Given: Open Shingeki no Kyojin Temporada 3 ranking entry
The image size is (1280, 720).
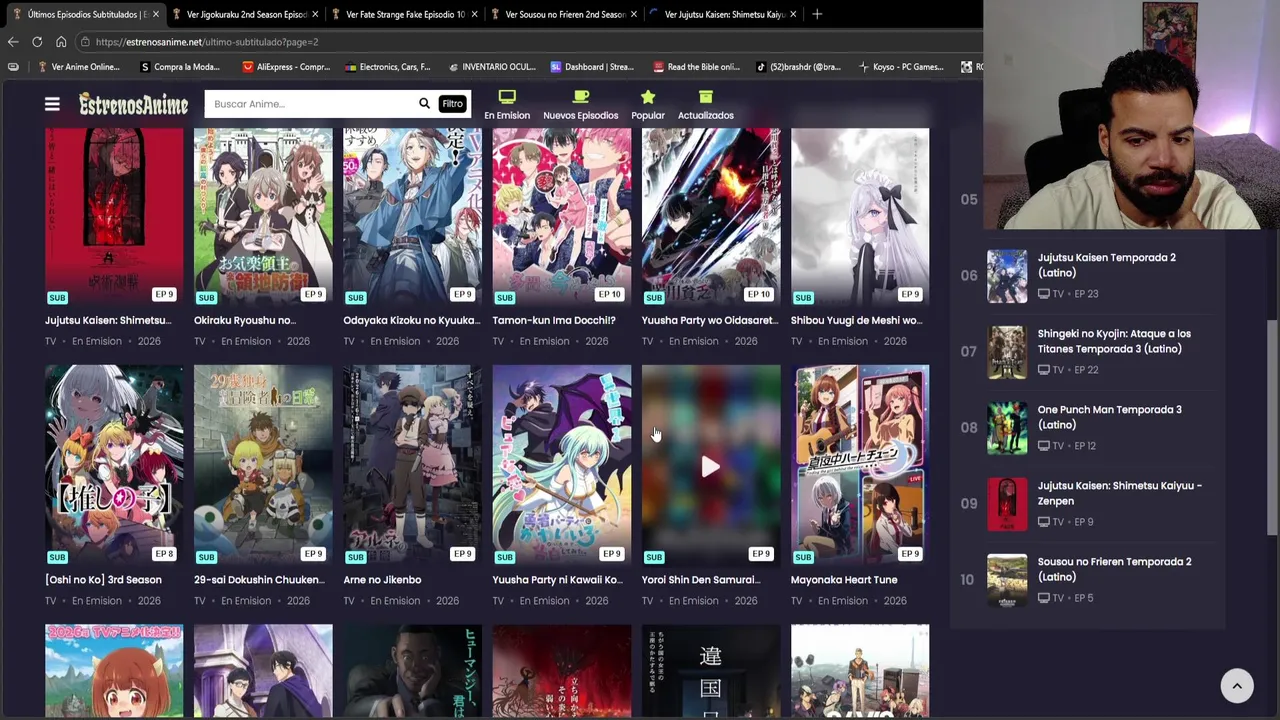Looking at the screenshot, I should [1114, 341].
